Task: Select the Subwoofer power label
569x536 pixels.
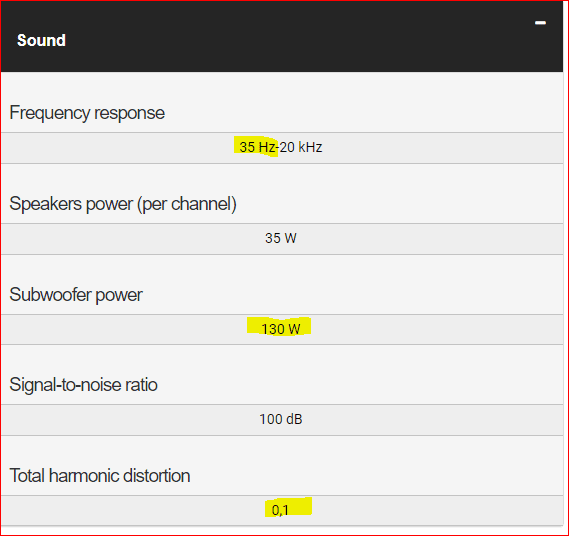Action: tap(76, 295)
